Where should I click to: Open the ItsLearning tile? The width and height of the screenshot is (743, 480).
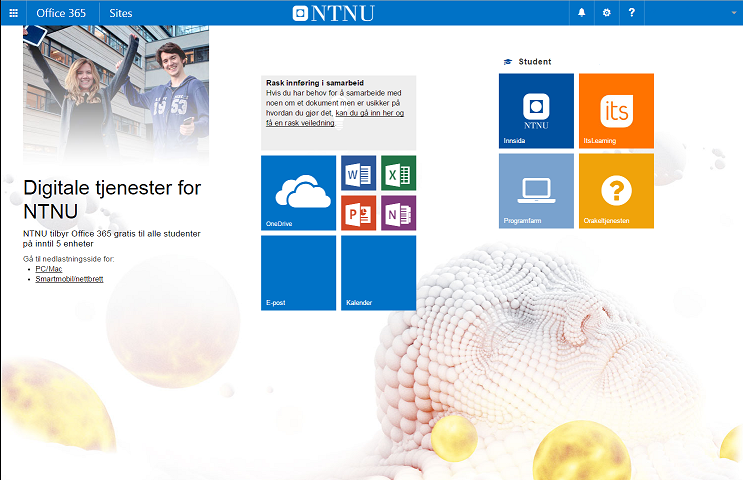pyautogui.click(x=616, y=111)
